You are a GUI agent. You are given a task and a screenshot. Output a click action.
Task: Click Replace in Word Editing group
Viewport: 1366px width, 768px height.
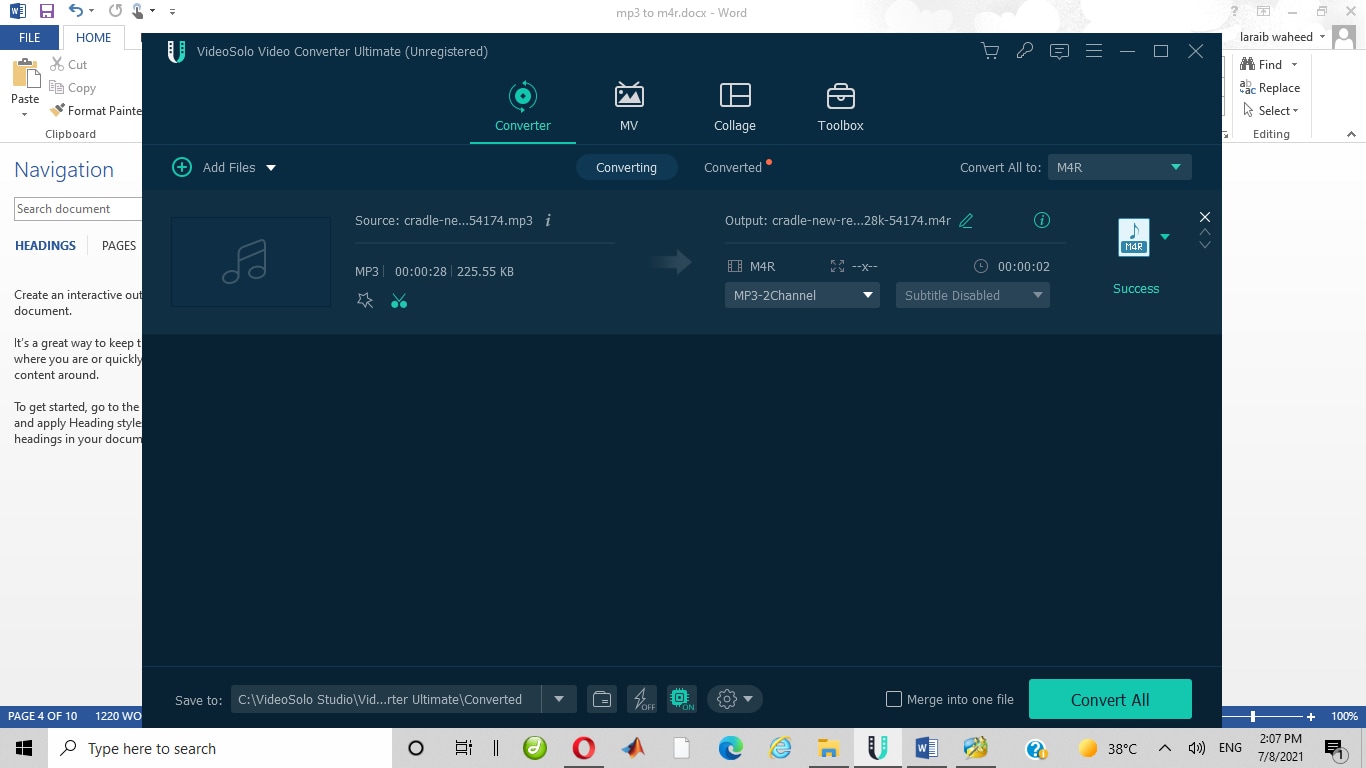click(x=1270, y=88)
